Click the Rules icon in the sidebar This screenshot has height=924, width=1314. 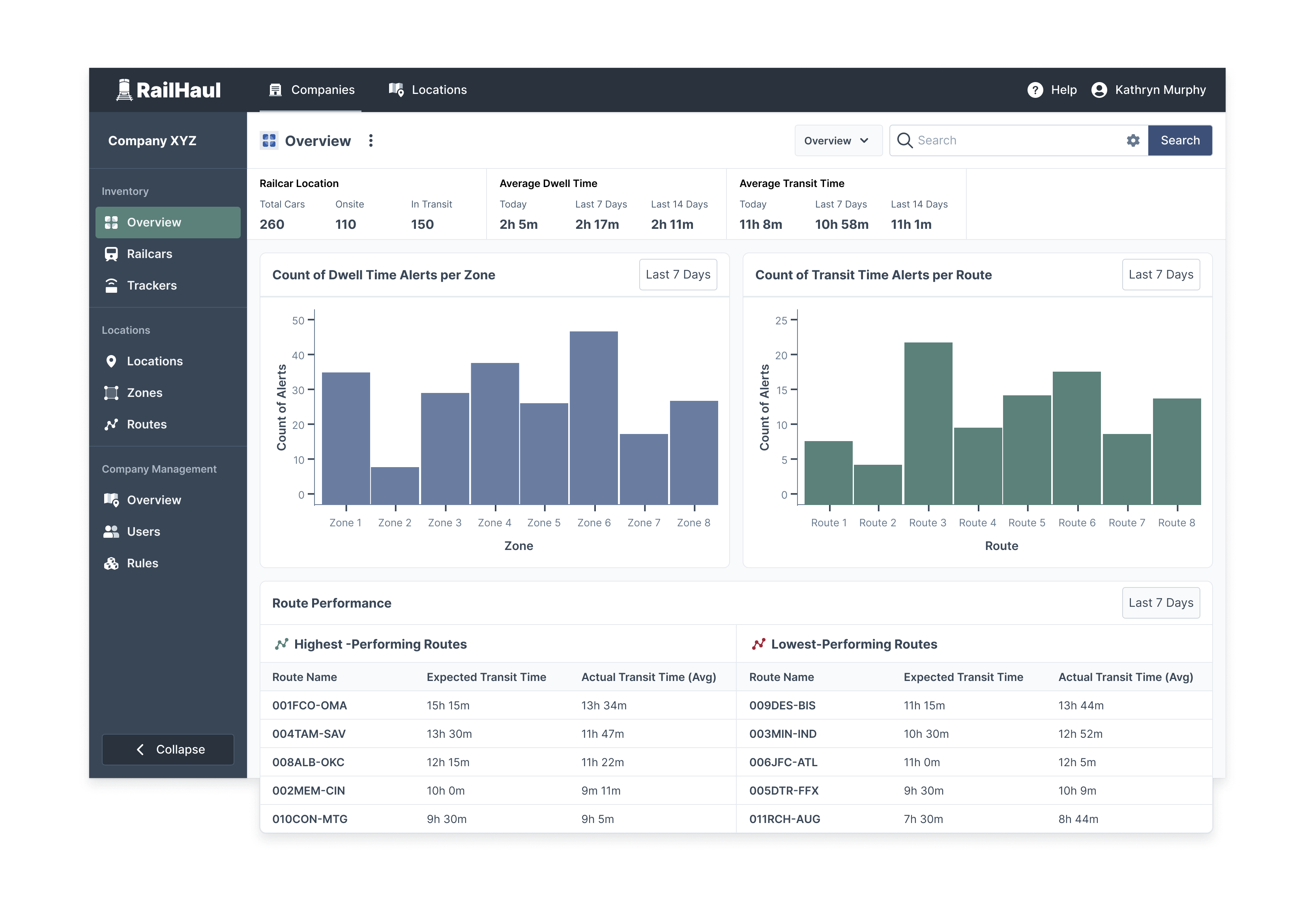pos(112,563)
